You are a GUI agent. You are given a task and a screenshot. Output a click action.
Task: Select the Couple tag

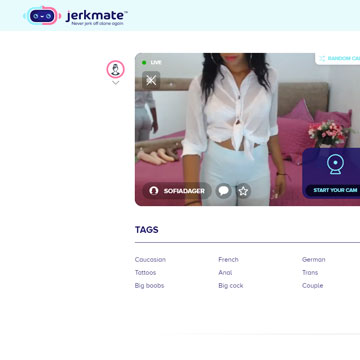[x=313, y=286]
